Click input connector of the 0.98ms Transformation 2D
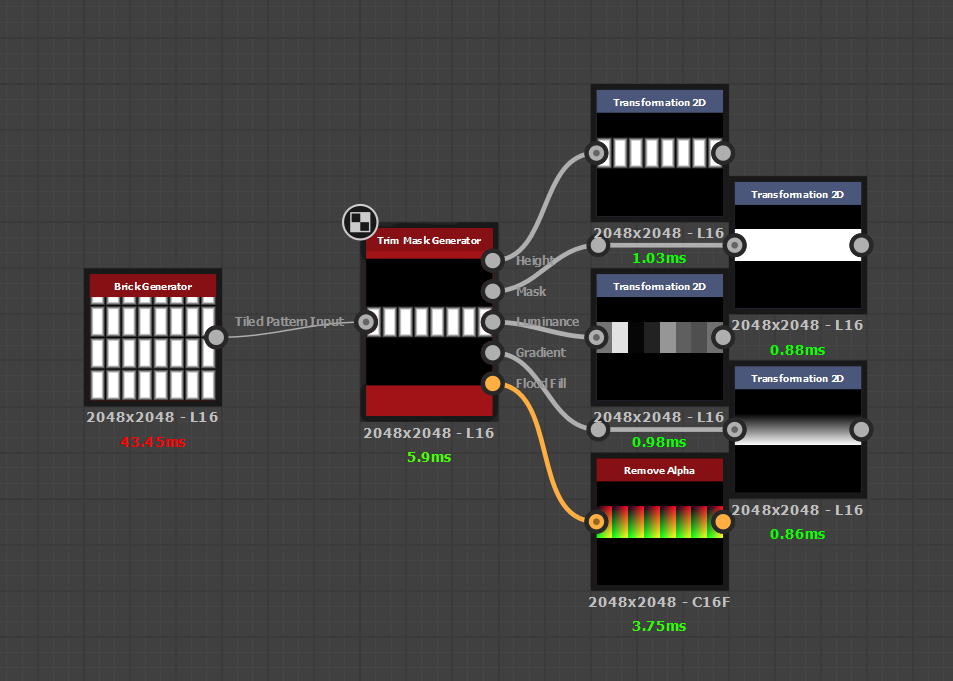This screenshot has width=953, height=681. click(597, 337)
